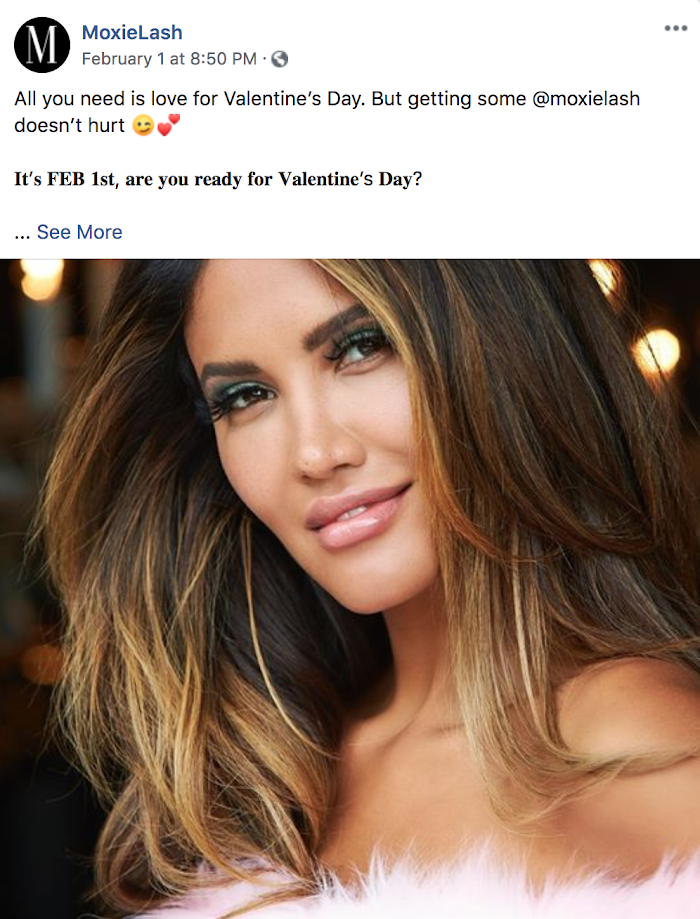Click the @moxielash mention in post text
The width and height of the screenshot is (700, 919).
(586, 98)
